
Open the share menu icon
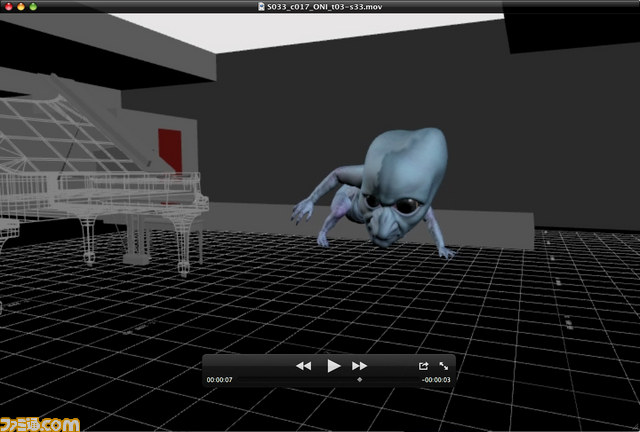[423, 366]
